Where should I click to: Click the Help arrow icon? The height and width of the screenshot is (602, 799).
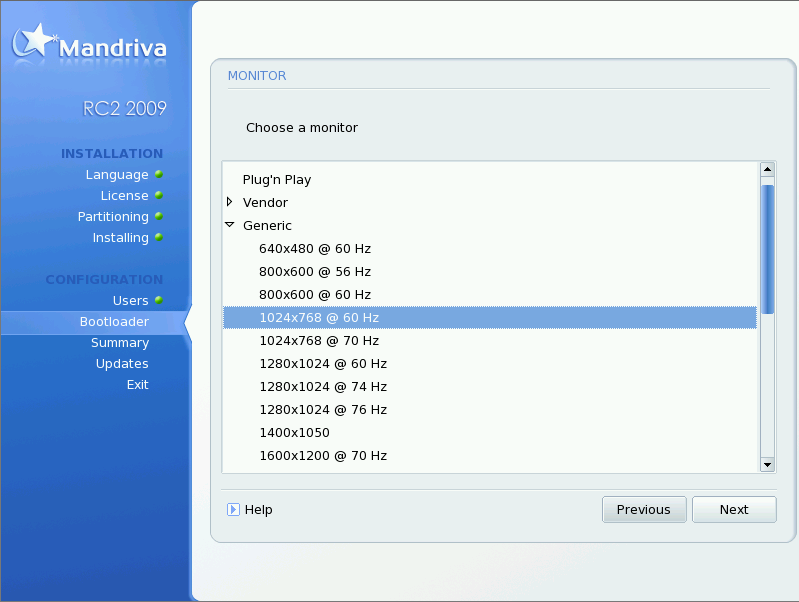pos(233,509)
